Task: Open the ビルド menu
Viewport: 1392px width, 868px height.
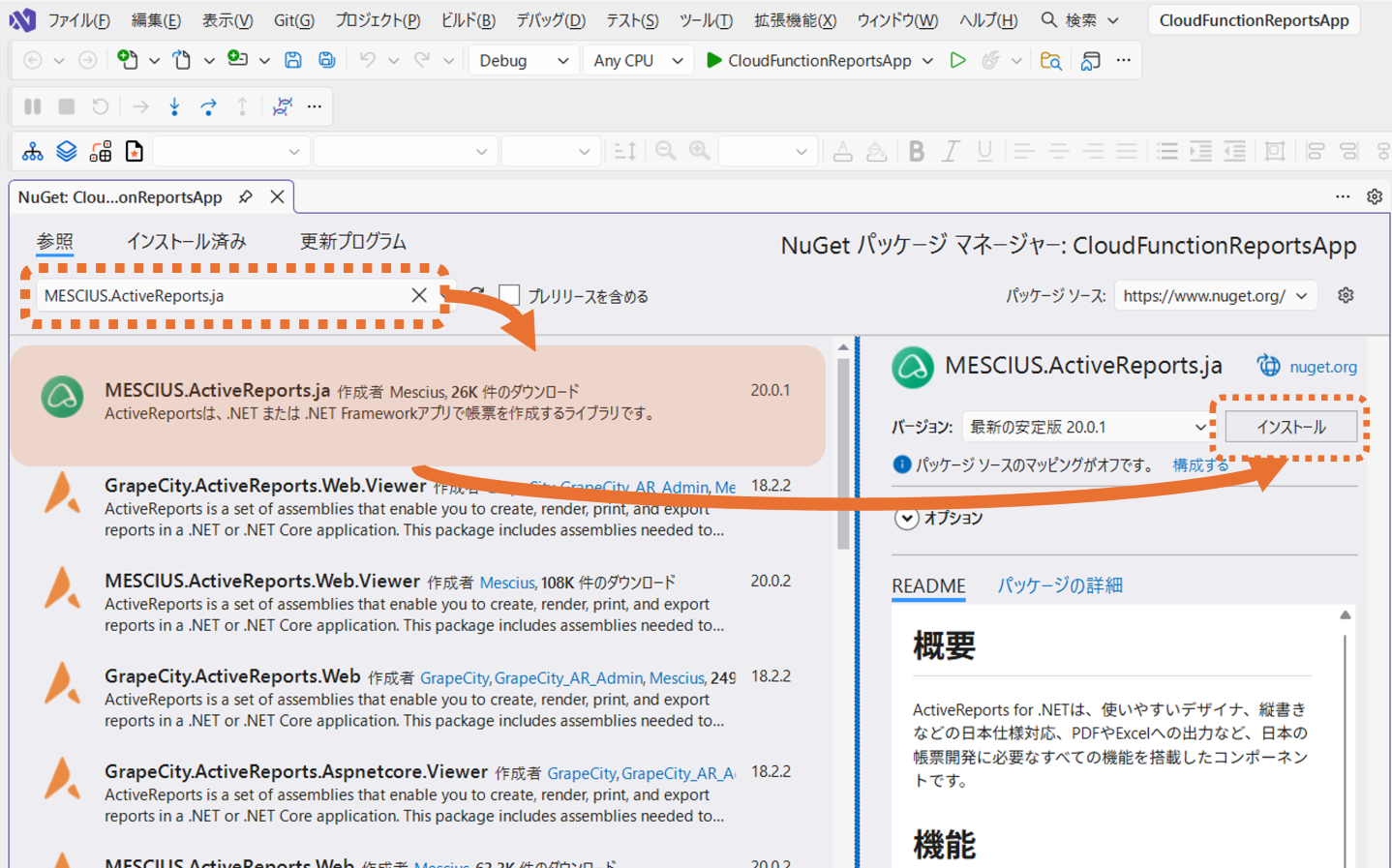Action: click(468, 19)
